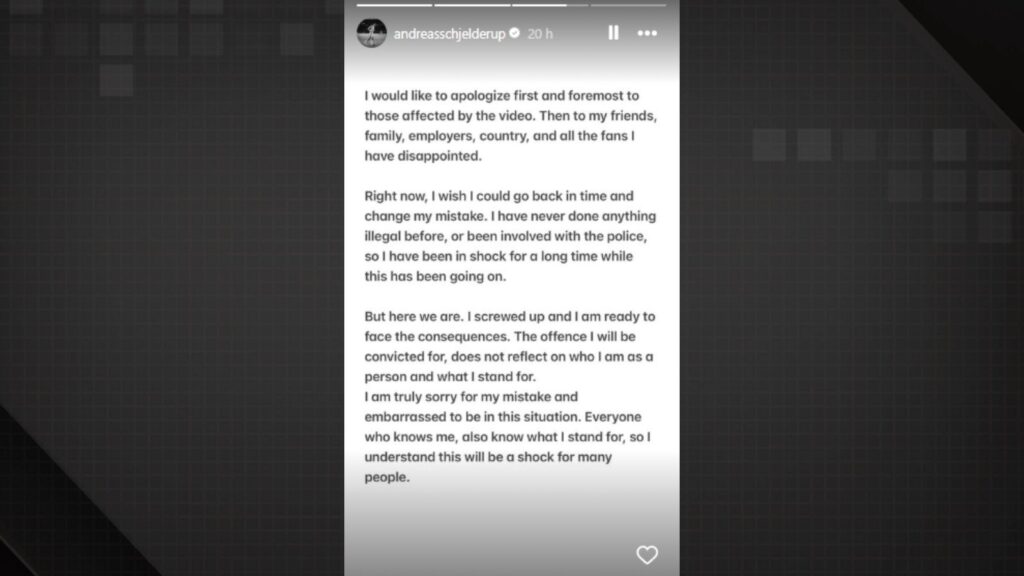The height and width of the screenshot is (576, 1024).
Task: Jump to the second story progress segment
Action: pos(471,4)
